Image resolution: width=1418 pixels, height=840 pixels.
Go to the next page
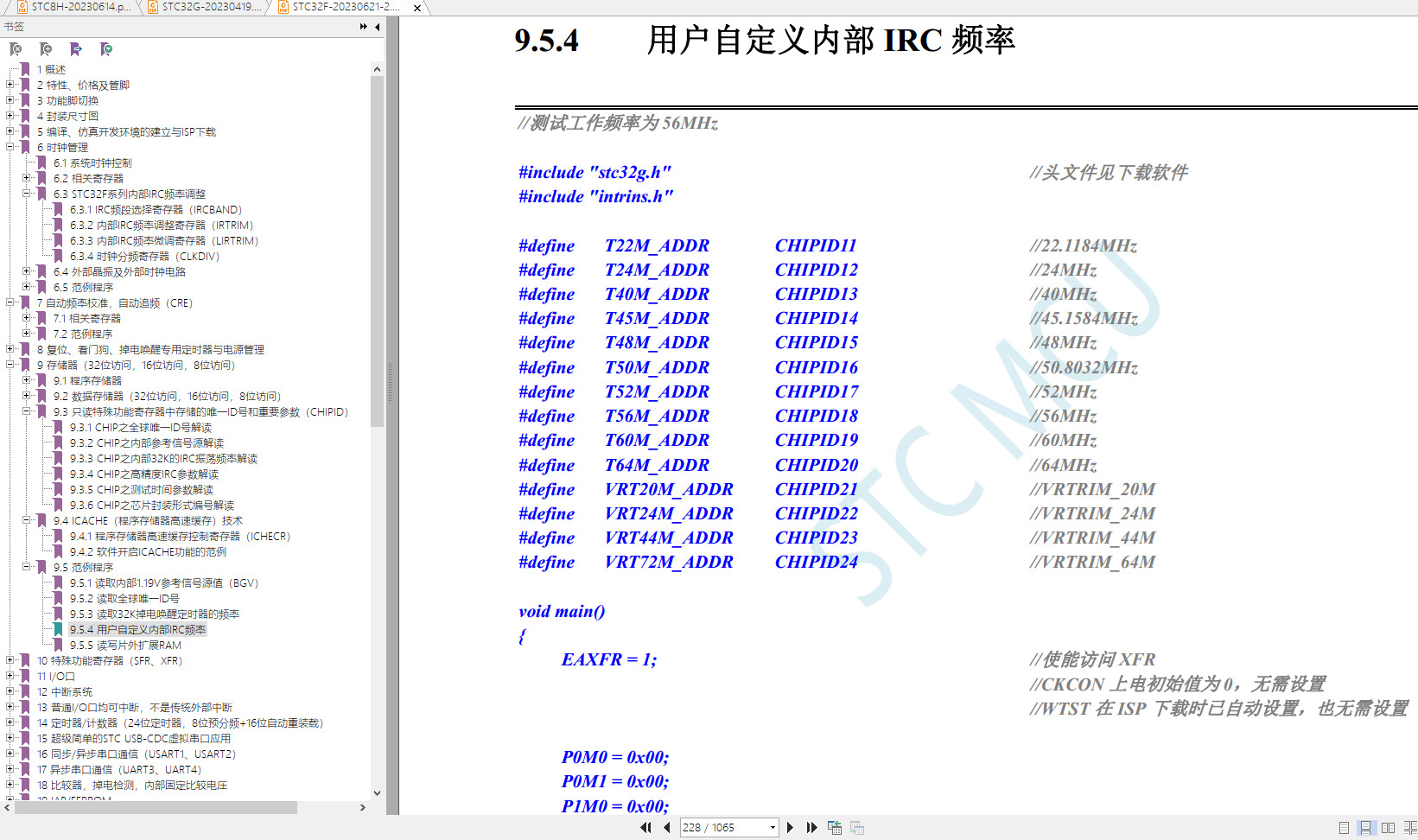[790, 827]
